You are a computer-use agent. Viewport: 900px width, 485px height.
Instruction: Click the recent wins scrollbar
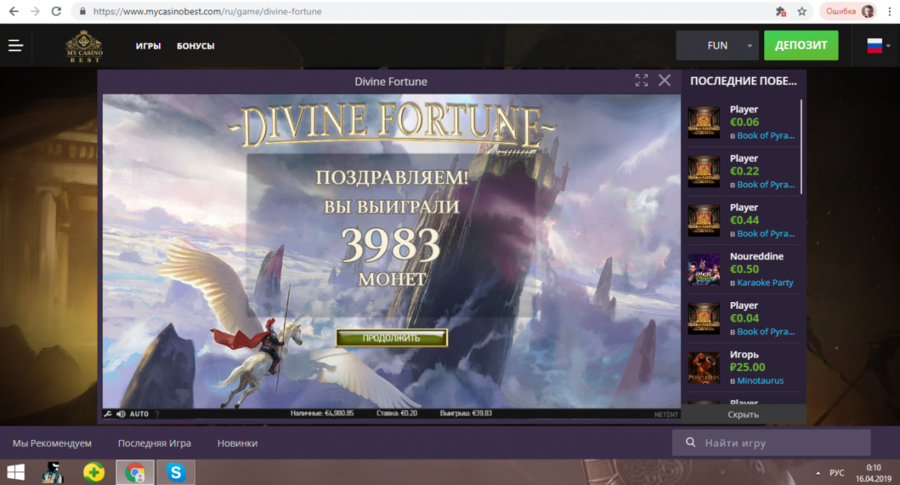coord(801,147)
